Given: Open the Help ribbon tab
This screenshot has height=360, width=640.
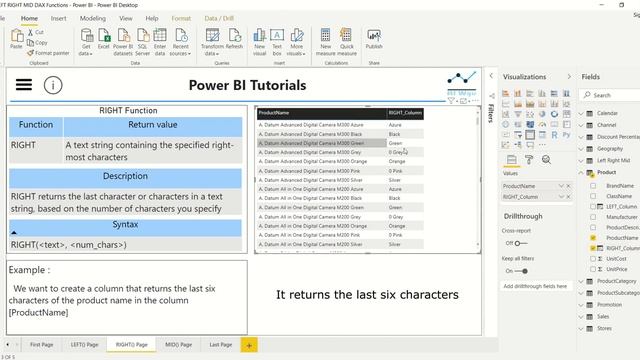Looking at the screenshot, I should [152, 18].
